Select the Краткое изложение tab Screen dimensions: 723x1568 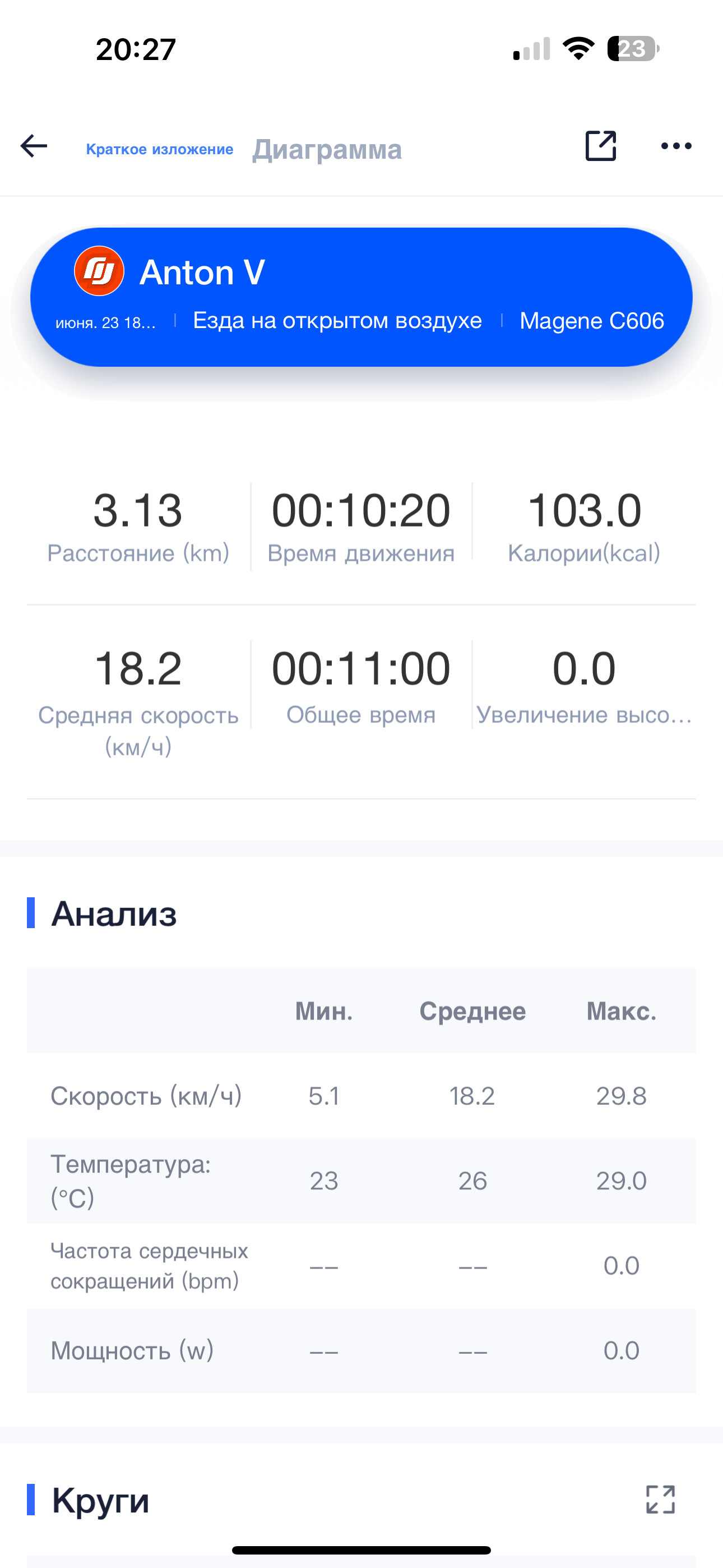click(159, 149)
